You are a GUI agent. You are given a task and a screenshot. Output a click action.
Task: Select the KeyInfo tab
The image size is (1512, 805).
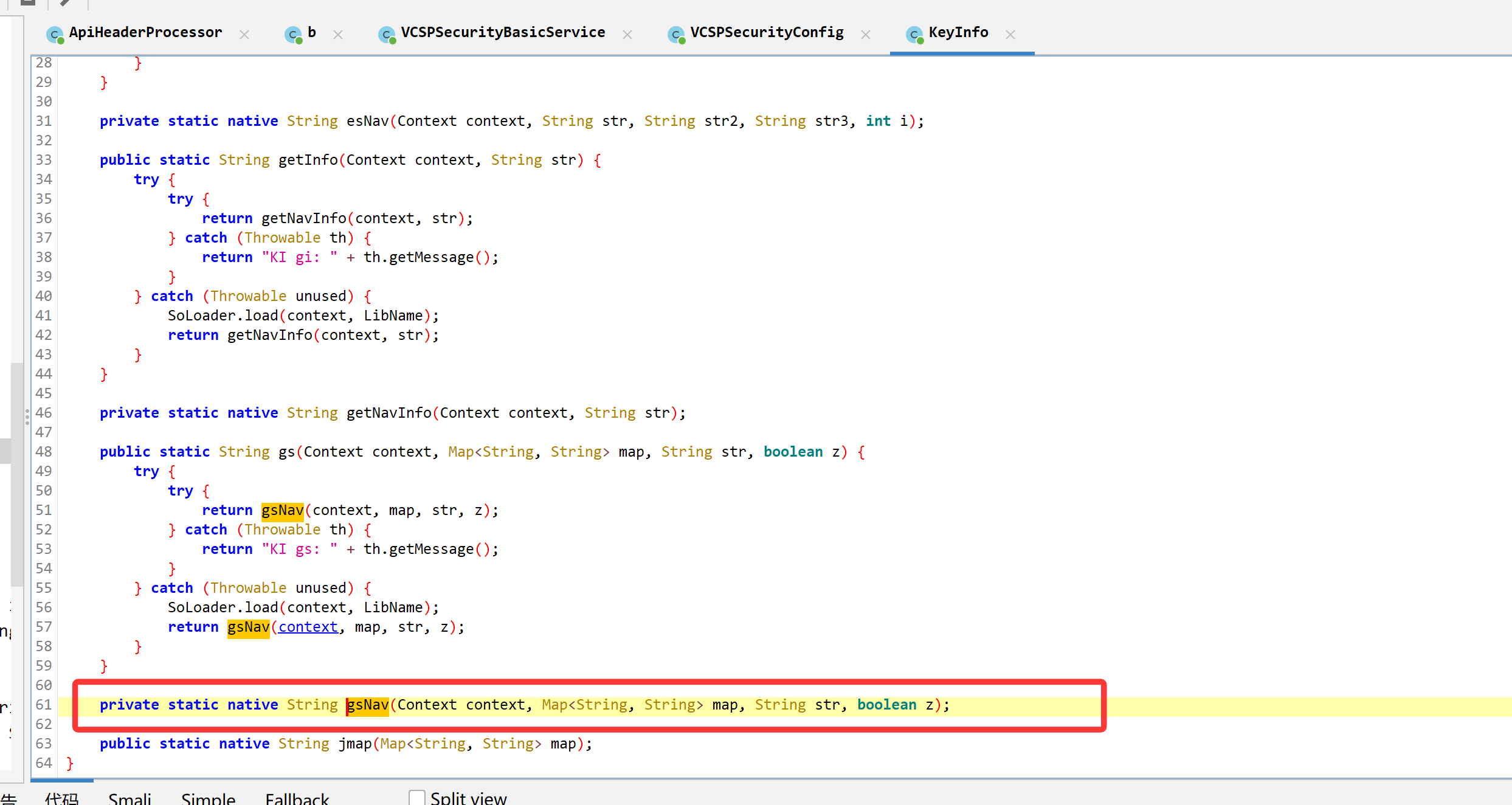(958, 33)
